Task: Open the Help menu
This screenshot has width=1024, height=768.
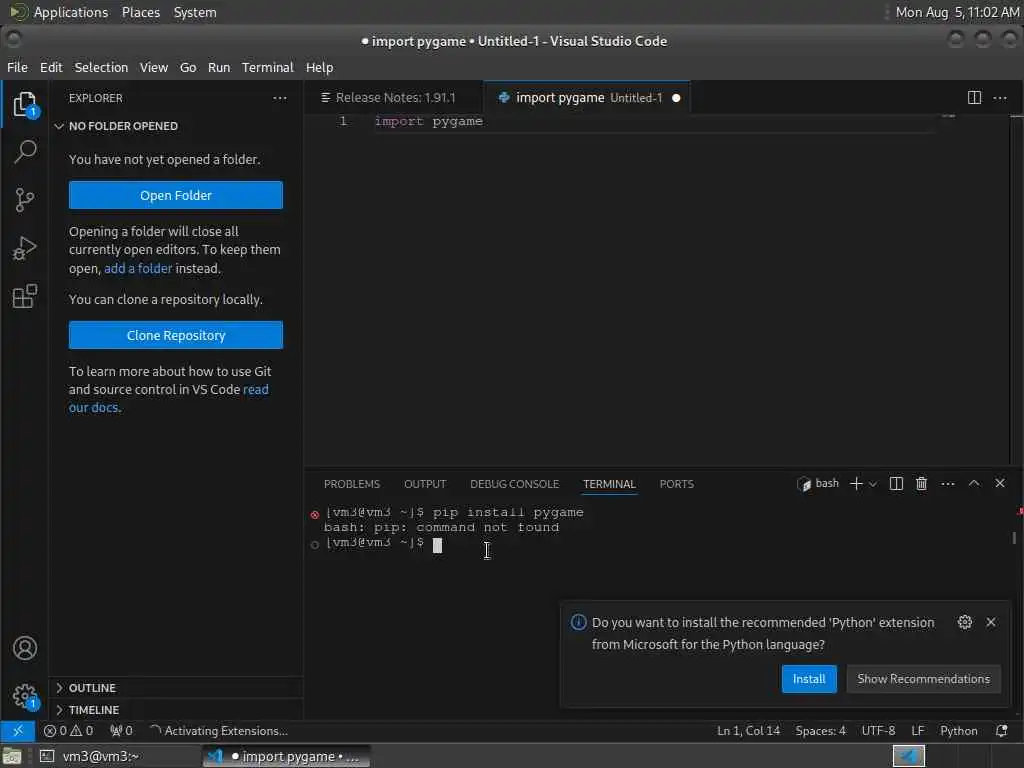Action: tap(319, 67)
